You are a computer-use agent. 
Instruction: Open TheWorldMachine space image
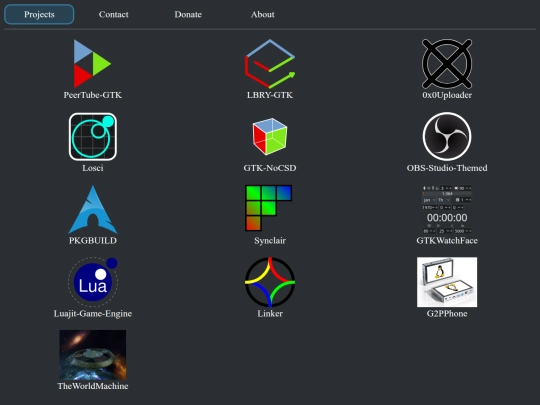[x=93, y=355]
